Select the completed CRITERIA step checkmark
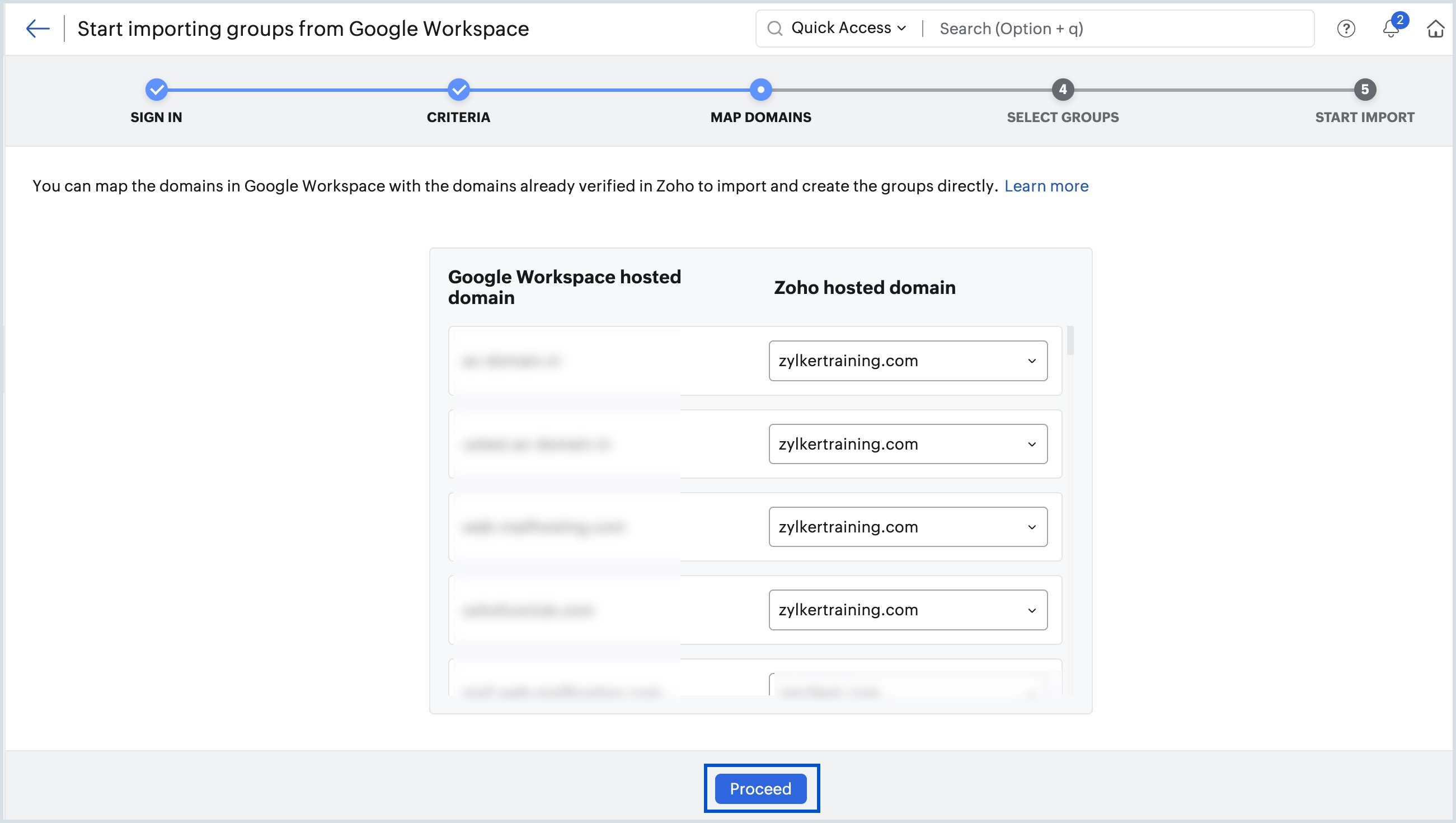The image size is (1456, 823). pos(458,90)
